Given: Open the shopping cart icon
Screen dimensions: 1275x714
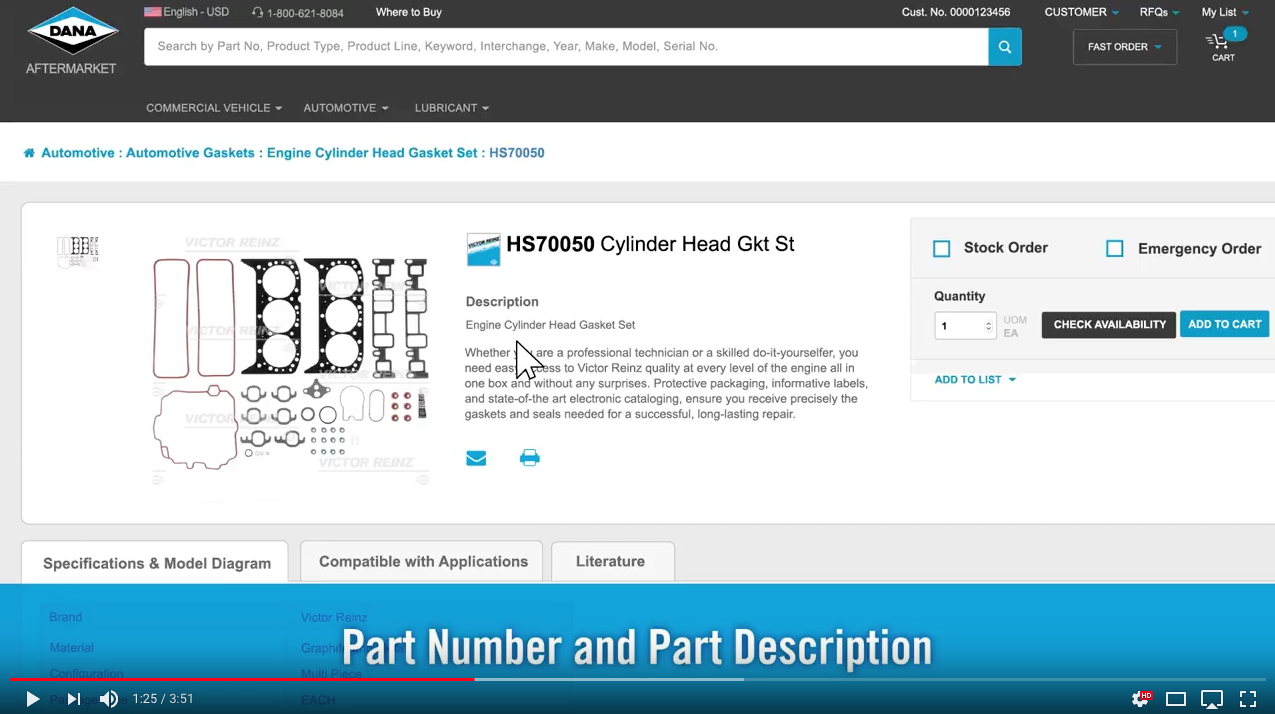Looking at the screenshot, I should pyautogui.click(x=1220, y=44).
